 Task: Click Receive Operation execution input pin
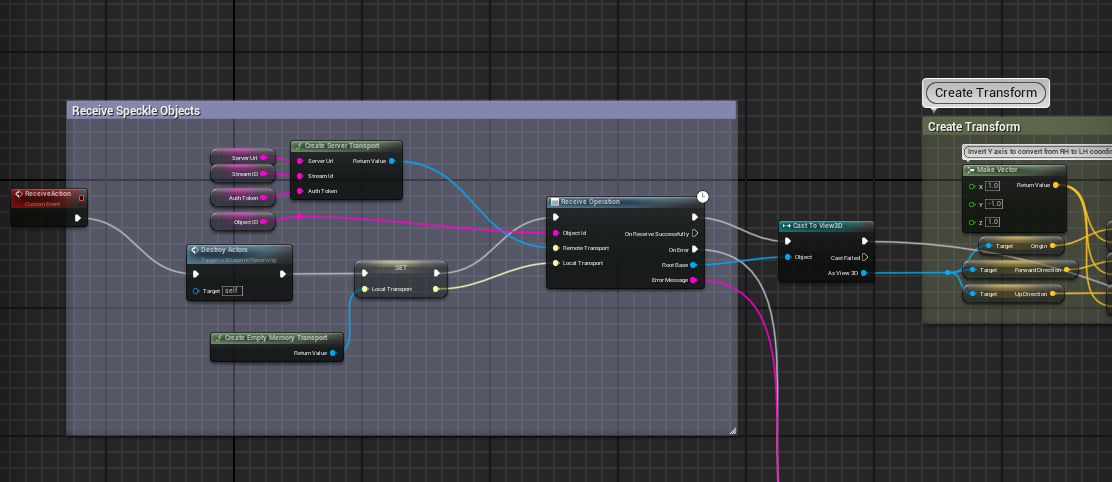(x=557, y=217)
